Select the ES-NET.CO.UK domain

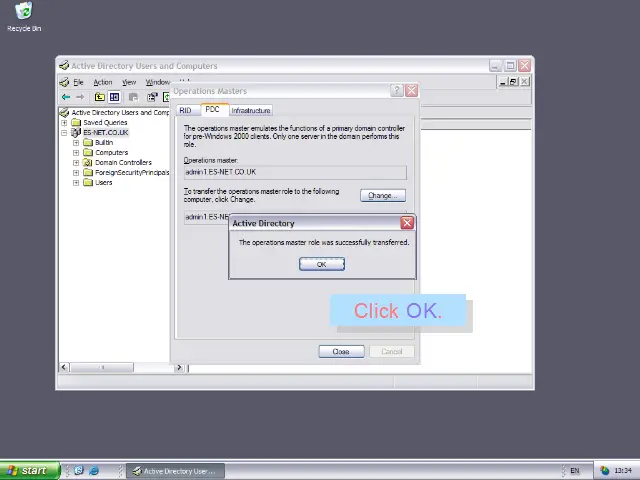(106, 133)
